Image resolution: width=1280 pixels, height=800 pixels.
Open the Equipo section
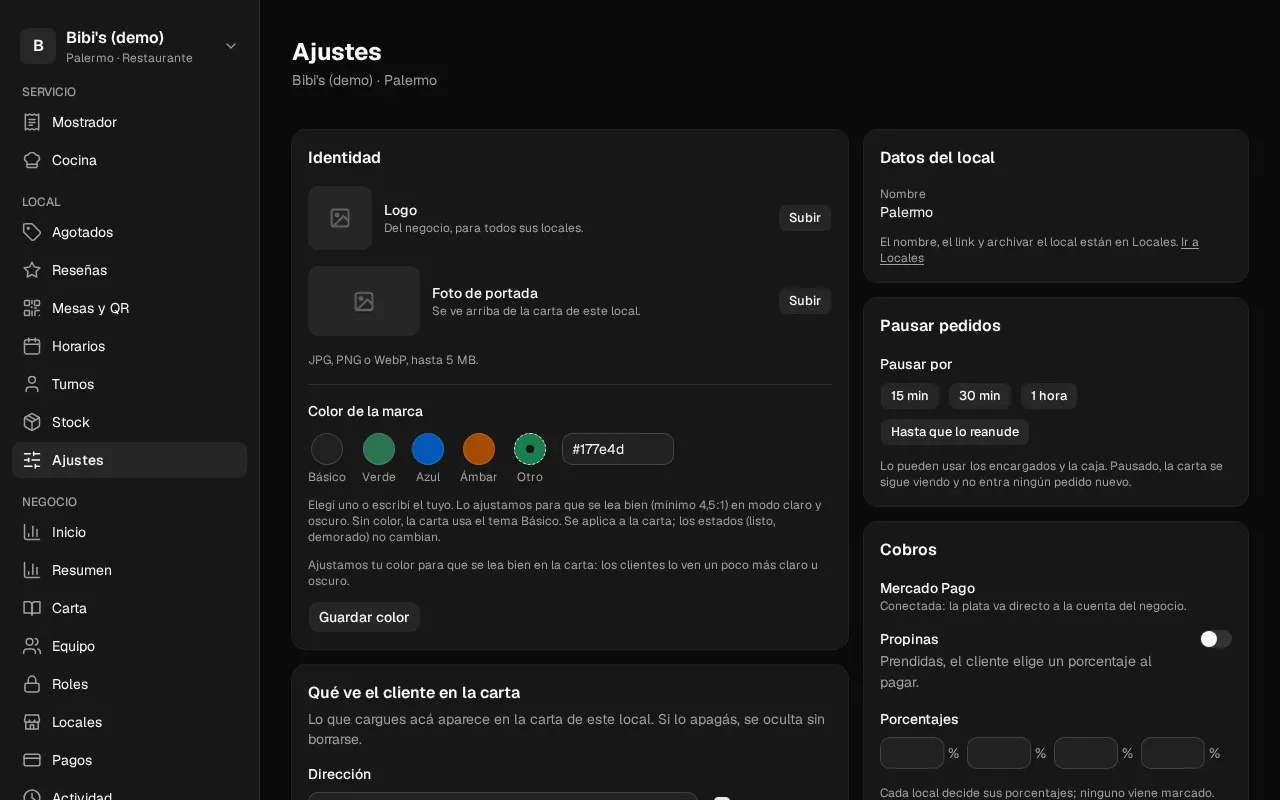pos(129,646)
